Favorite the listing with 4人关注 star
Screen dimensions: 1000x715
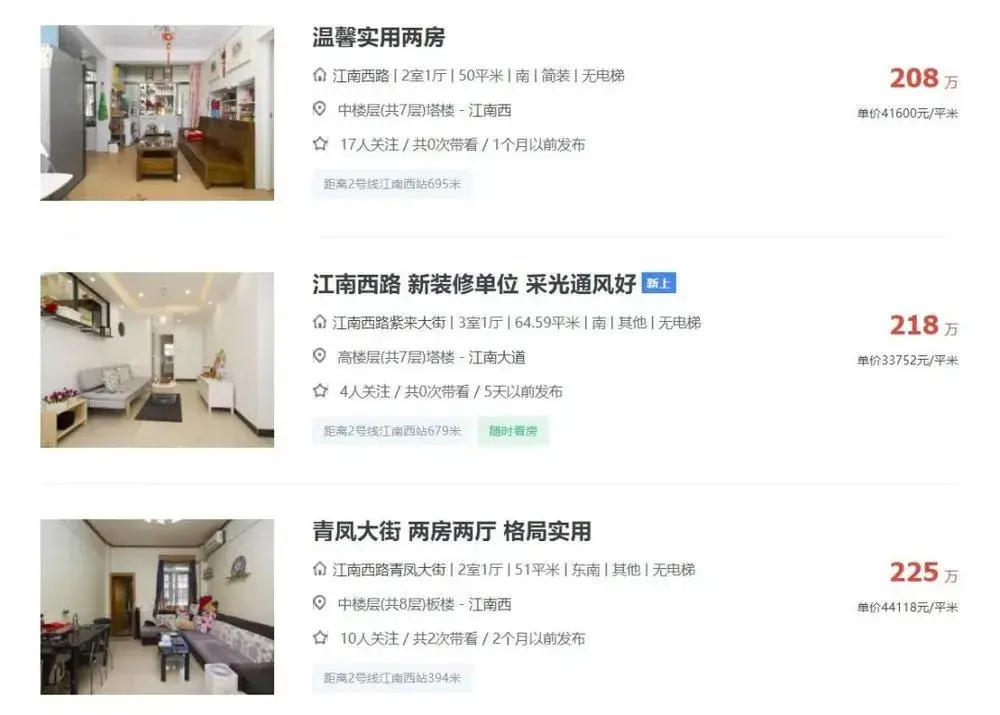coord(320,390)
